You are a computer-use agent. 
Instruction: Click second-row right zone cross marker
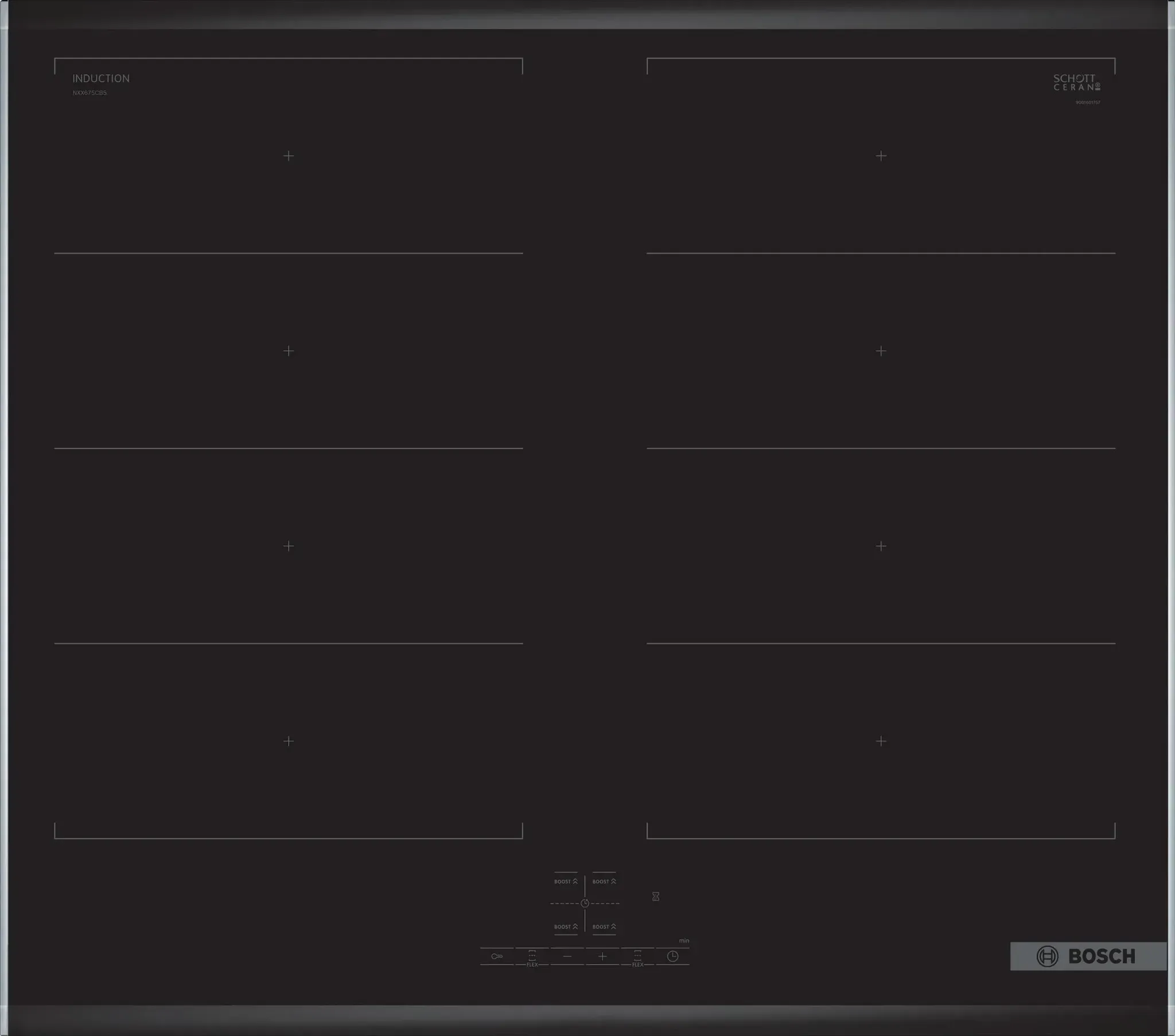[881, 350]
